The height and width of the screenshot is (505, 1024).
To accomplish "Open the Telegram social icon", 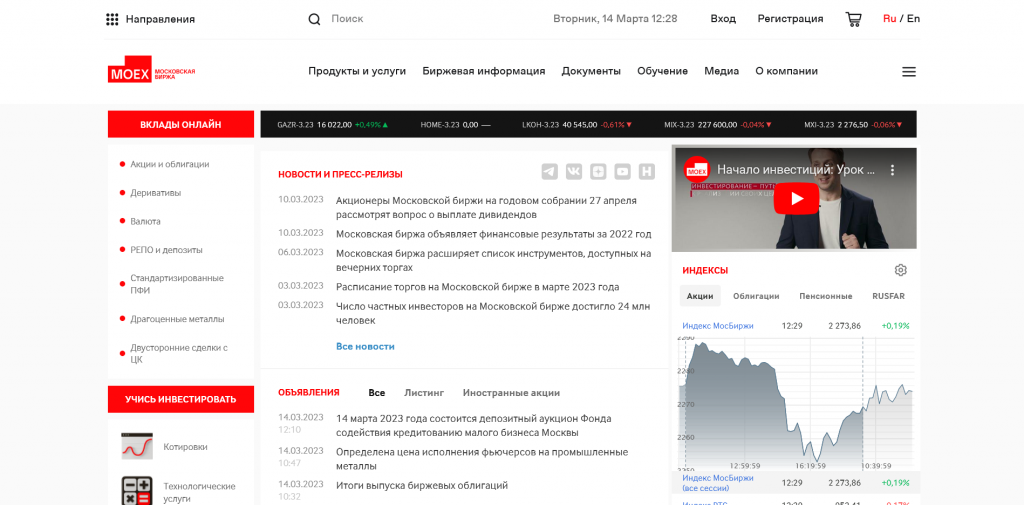I will 550,172.
